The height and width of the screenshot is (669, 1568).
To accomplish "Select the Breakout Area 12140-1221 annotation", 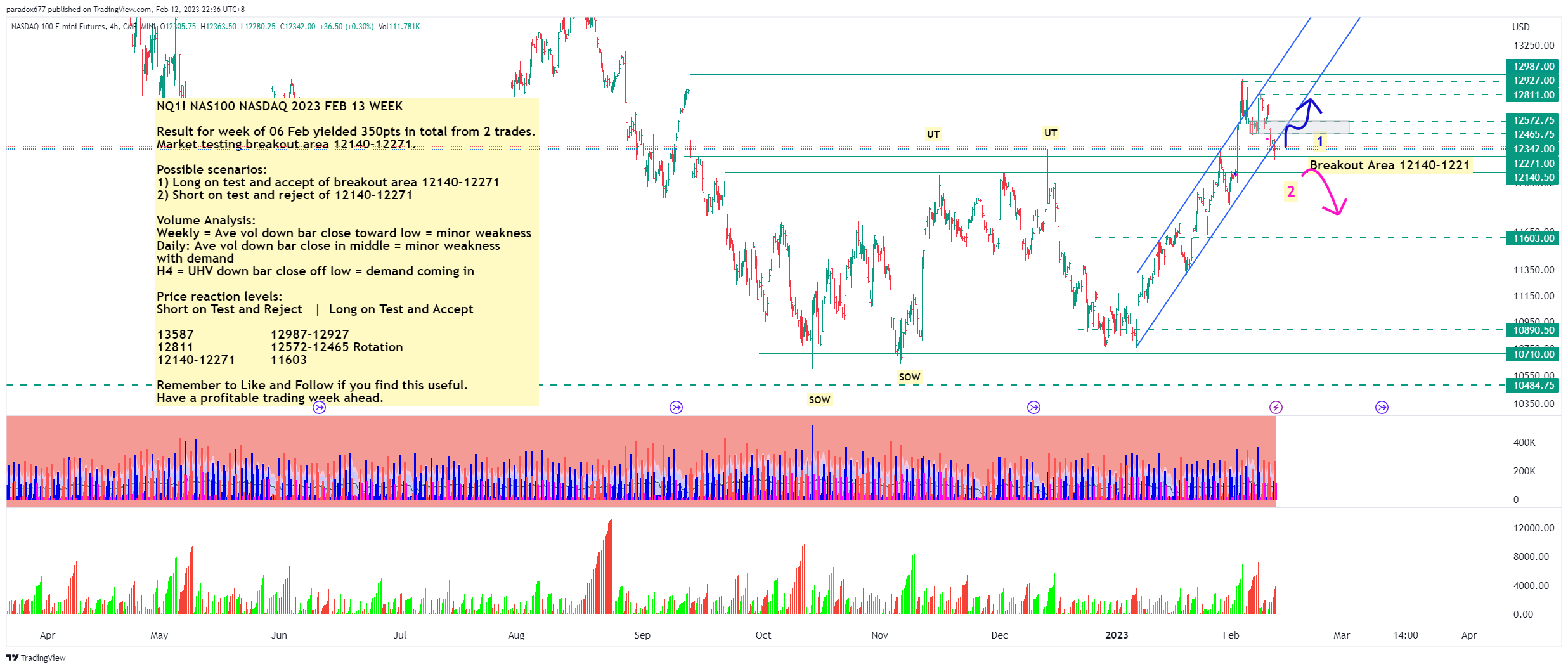I will [1390, 166].
